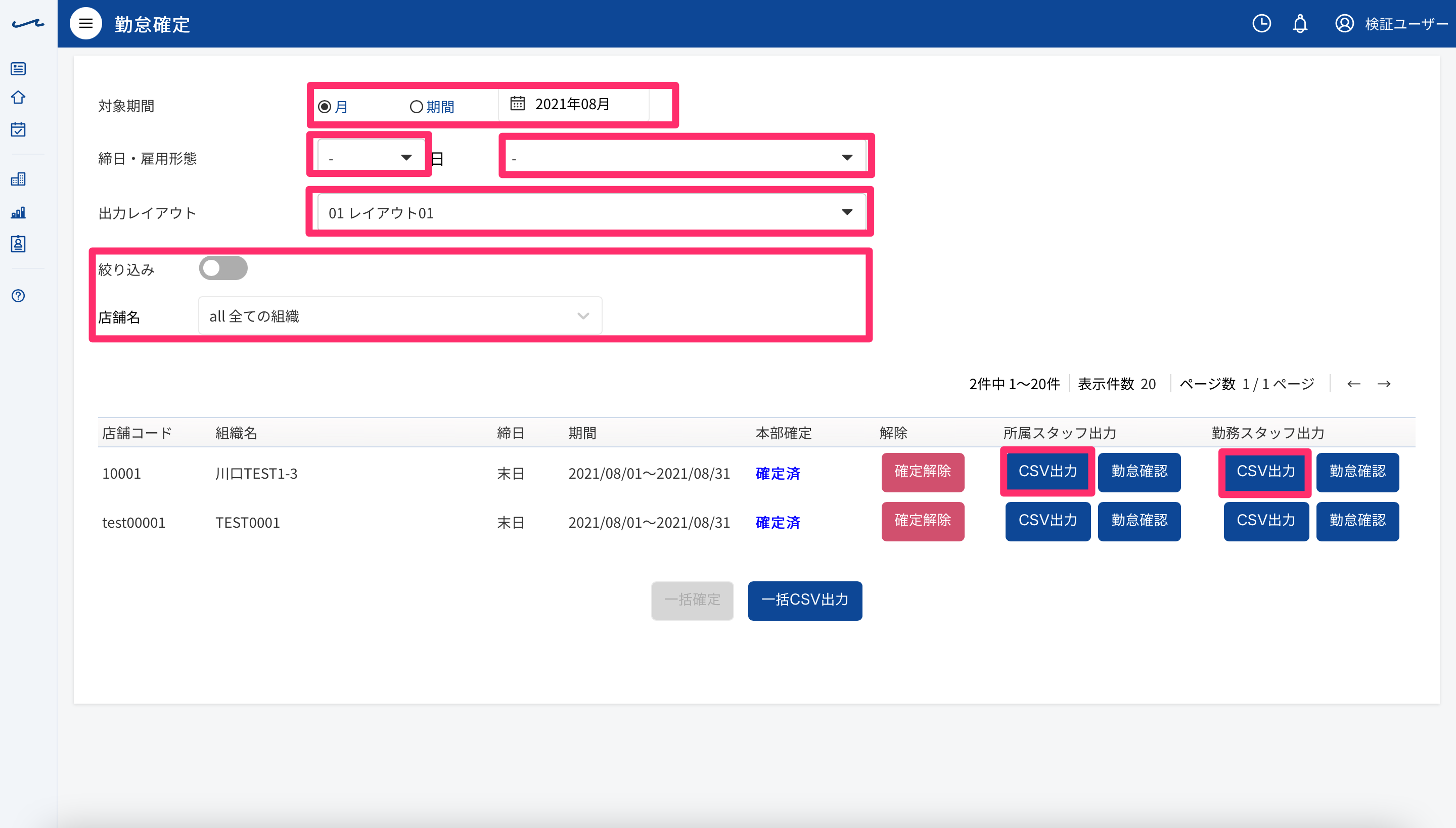This screenshot has width=1456, height=828.
Task: Open the 出力レイアウト dropdown
Action: pos(591,212)
